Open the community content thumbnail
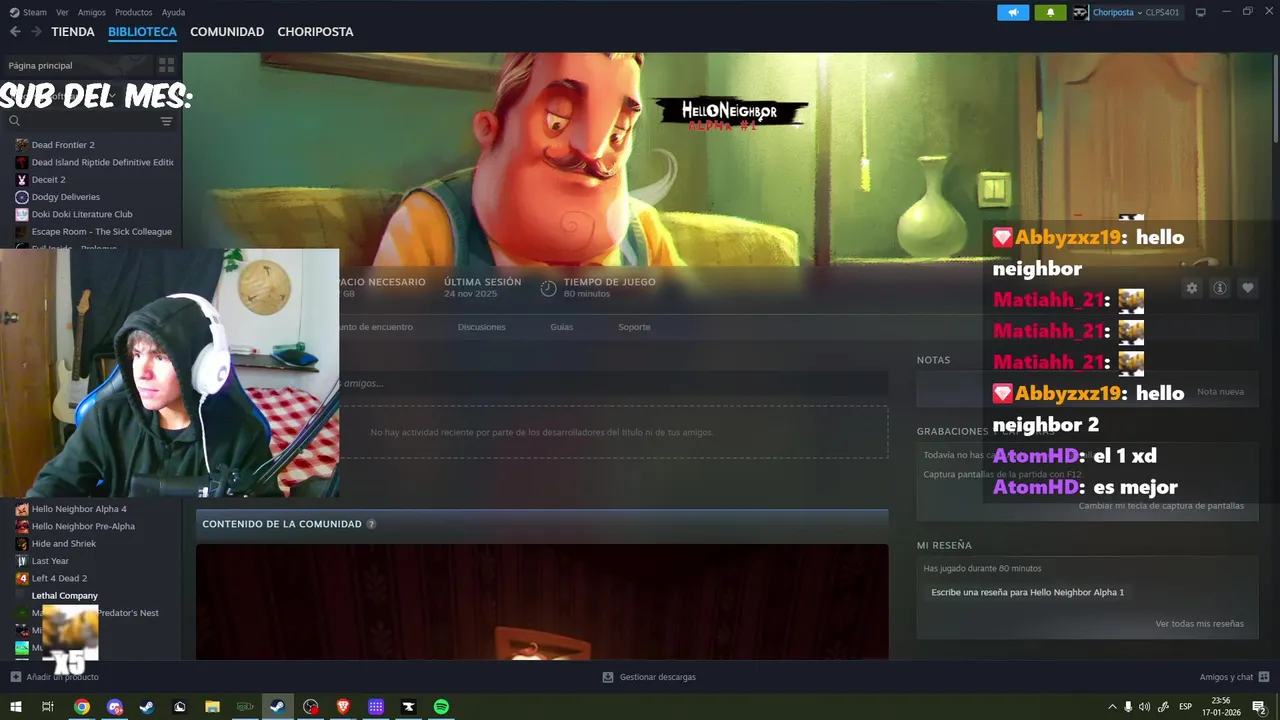Image resolution: width=1280 pixels, height=720 pixels. [x=542, y=602]
